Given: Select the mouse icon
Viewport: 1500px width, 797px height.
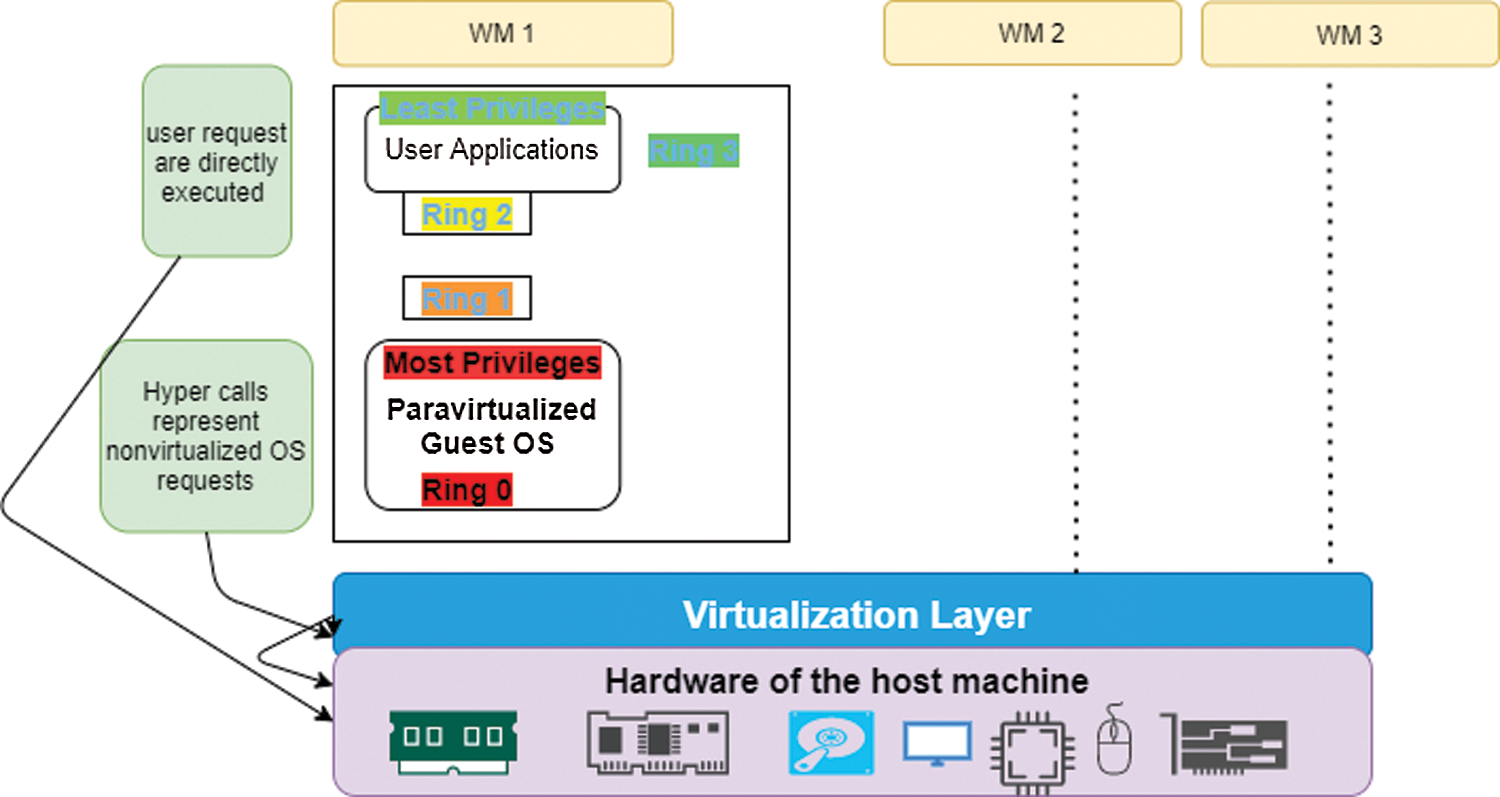Looking at the screenshot, I should 1111,740.
